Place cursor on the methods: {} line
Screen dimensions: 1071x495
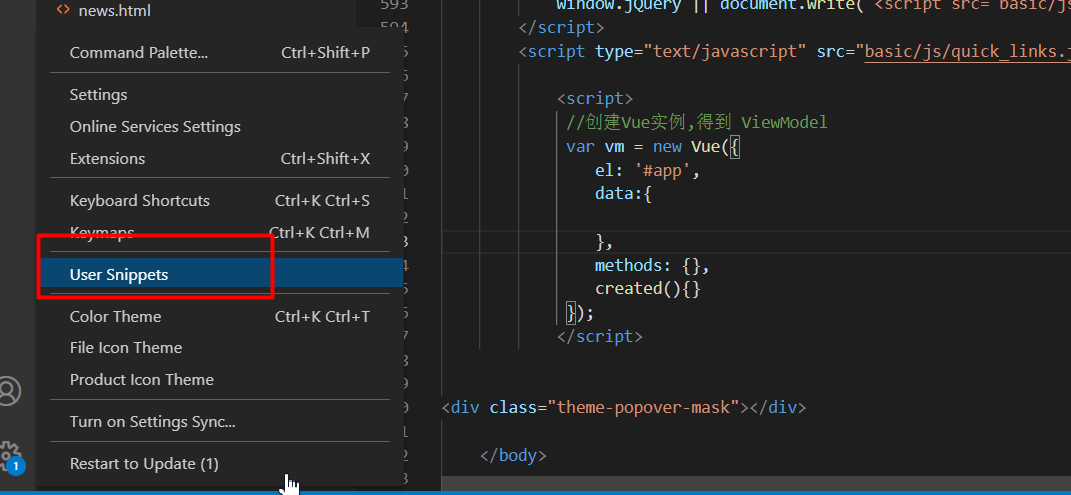[x=652, y=265]
